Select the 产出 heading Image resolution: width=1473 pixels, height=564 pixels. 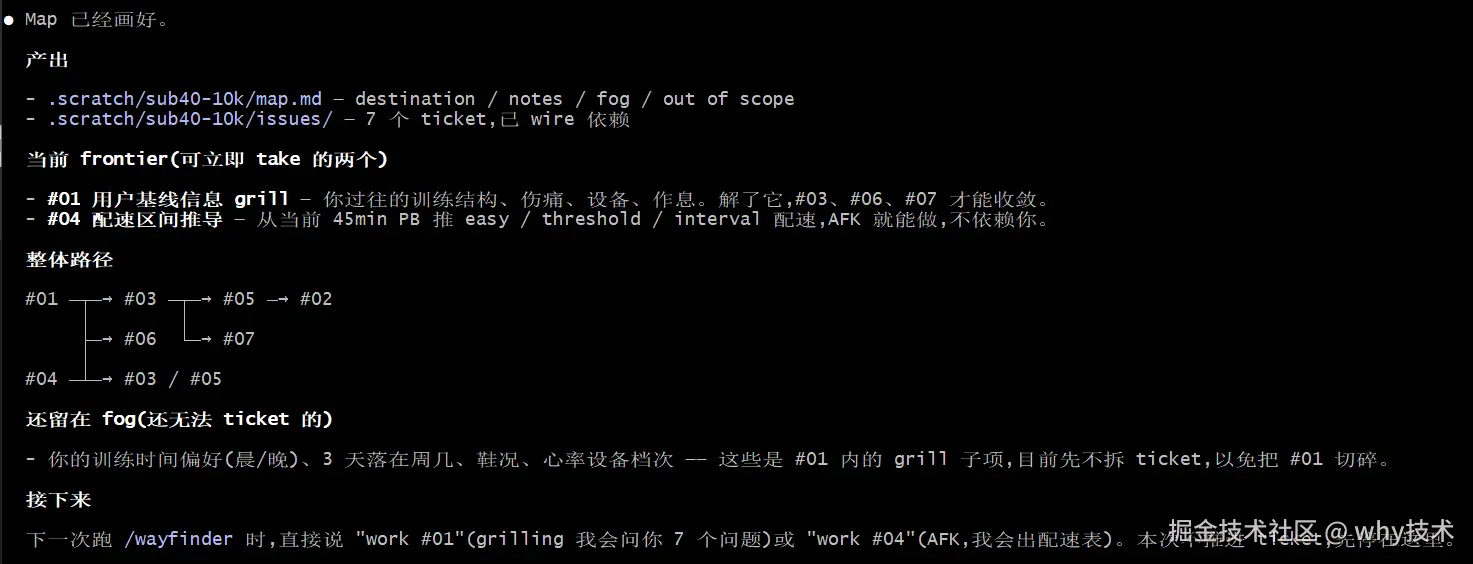[47, 60]
